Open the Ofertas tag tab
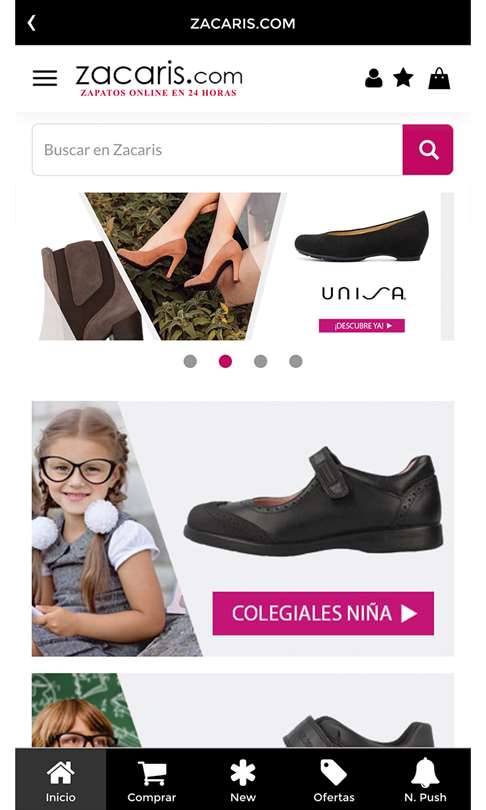 334,780
